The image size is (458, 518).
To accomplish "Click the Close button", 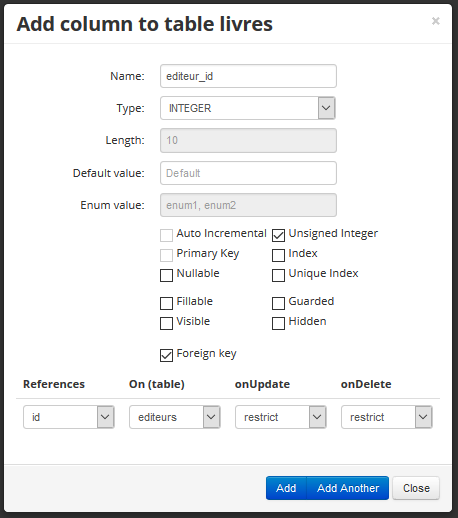I will click(x=416, y=488).
